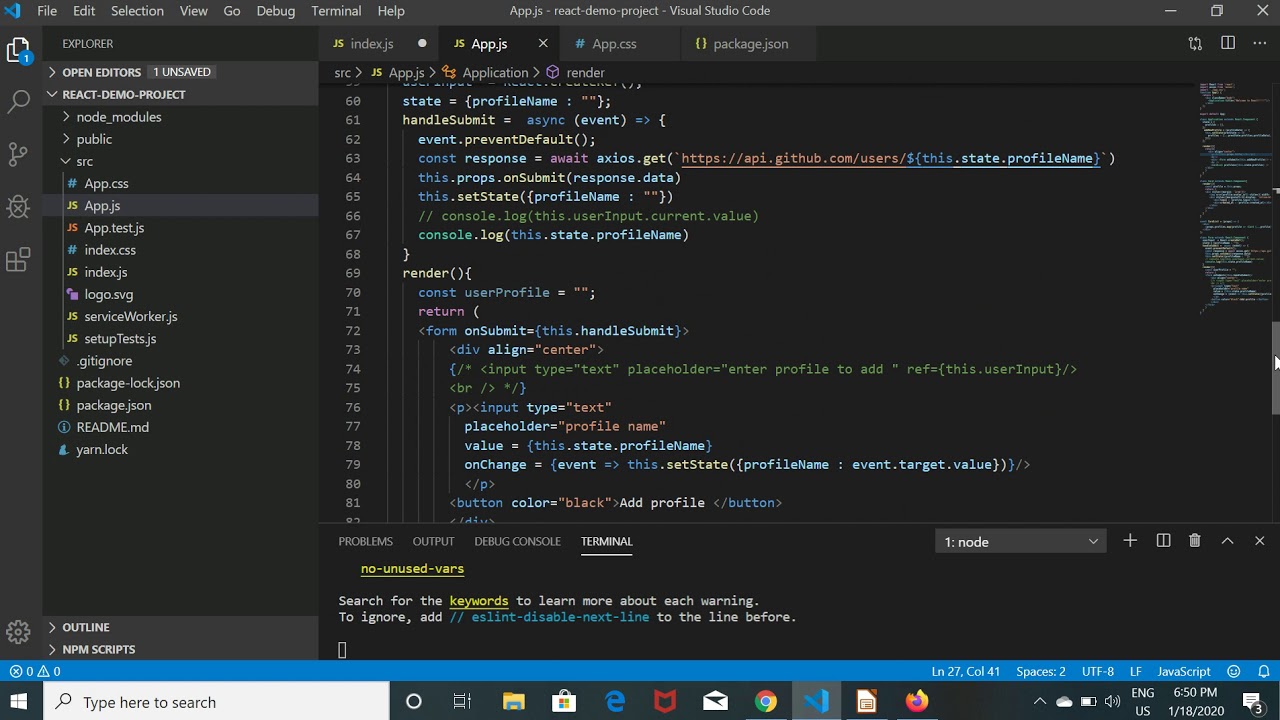The width and height of the screenshot is (1280, 720).
Task: Click the Manage gear icon
Action: point(19,632)
